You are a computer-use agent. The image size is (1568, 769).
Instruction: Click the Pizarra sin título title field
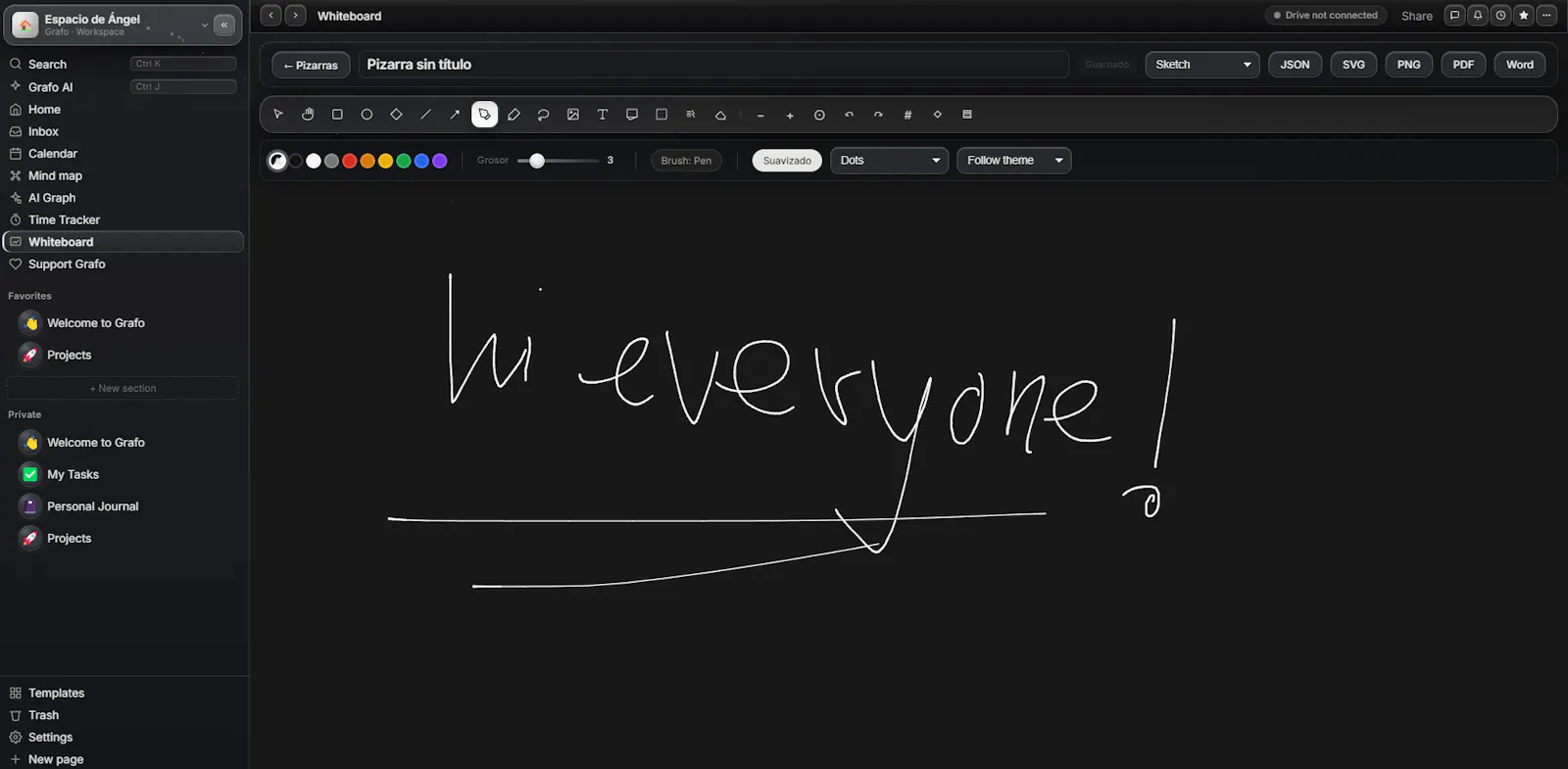713,65
